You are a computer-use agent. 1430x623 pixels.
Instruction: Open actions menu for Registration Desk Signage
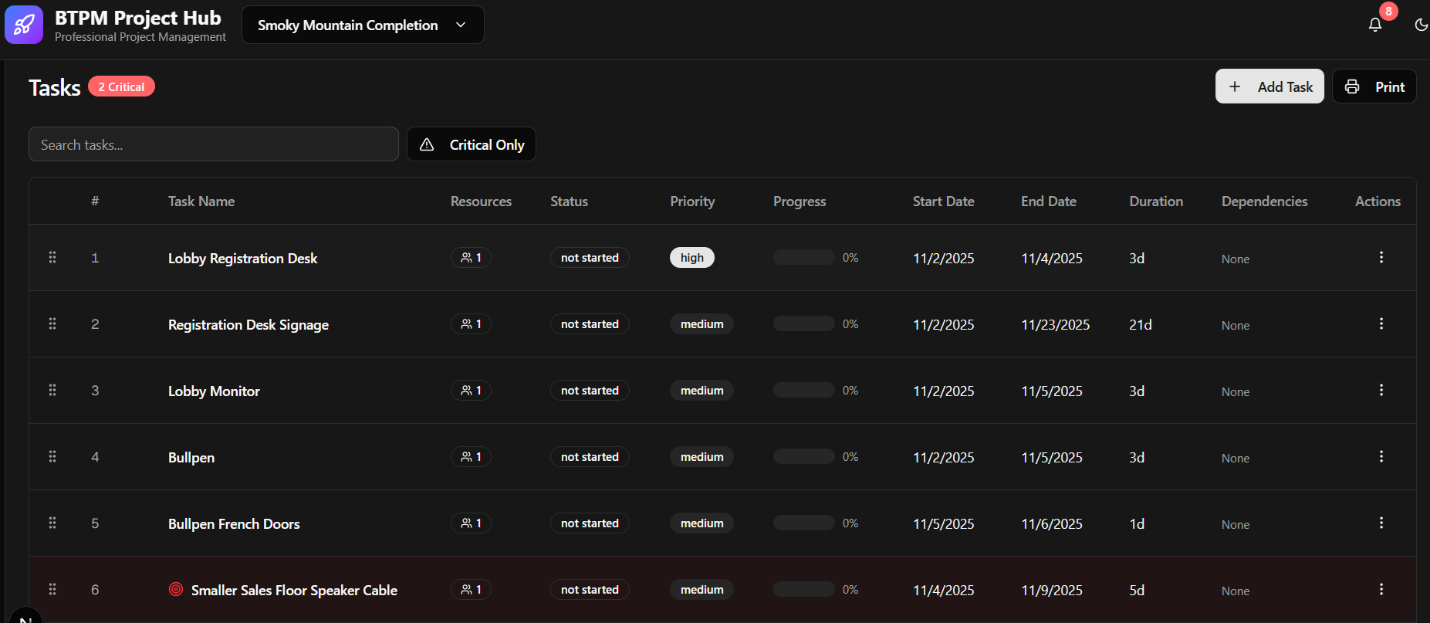[1381, 324]
